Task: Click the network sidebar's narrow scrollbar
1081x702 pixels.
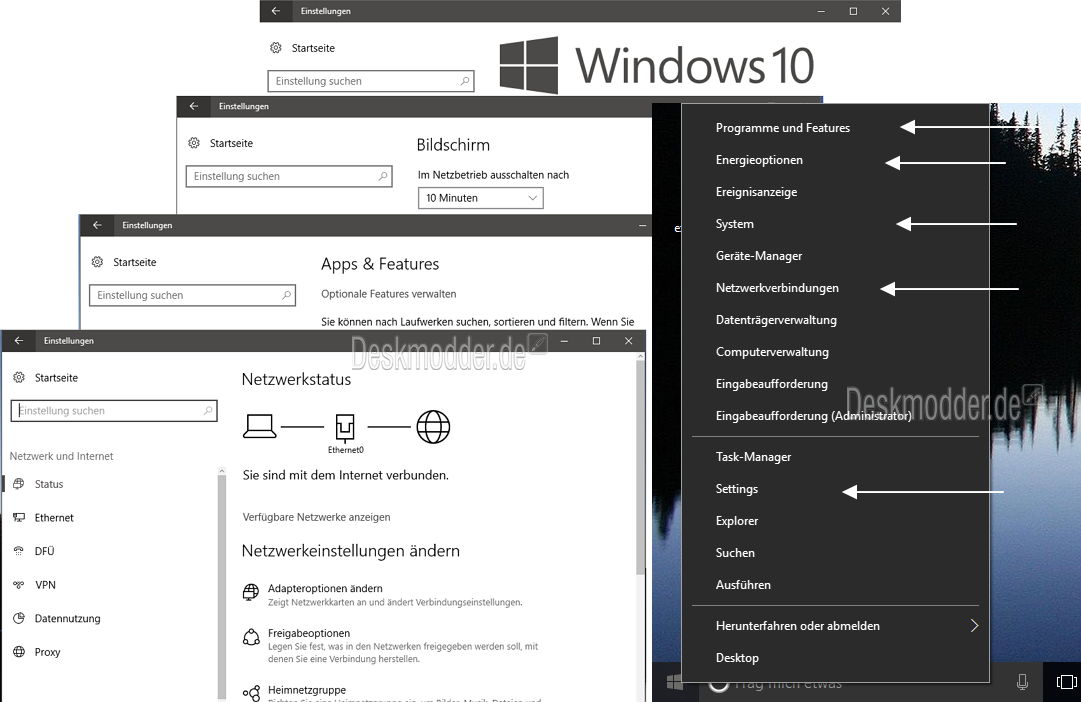Action: click(x=221, y=586)
